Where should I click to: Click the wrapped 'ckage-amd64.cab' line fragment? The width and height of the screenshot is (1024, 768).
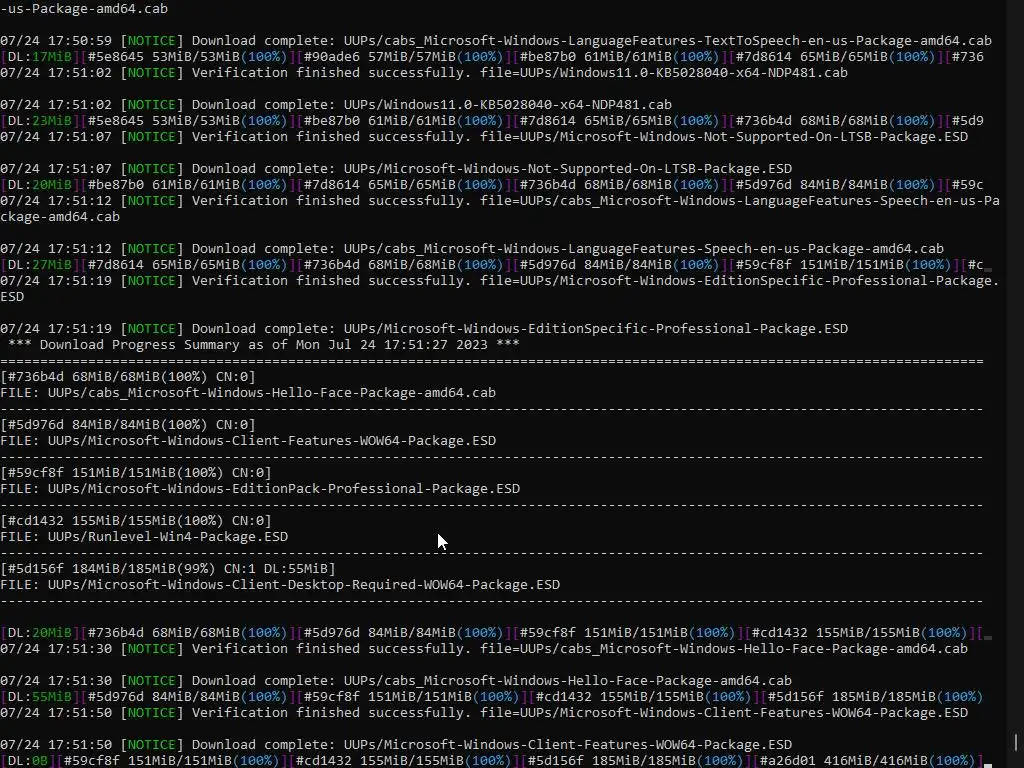pos(60,216)
